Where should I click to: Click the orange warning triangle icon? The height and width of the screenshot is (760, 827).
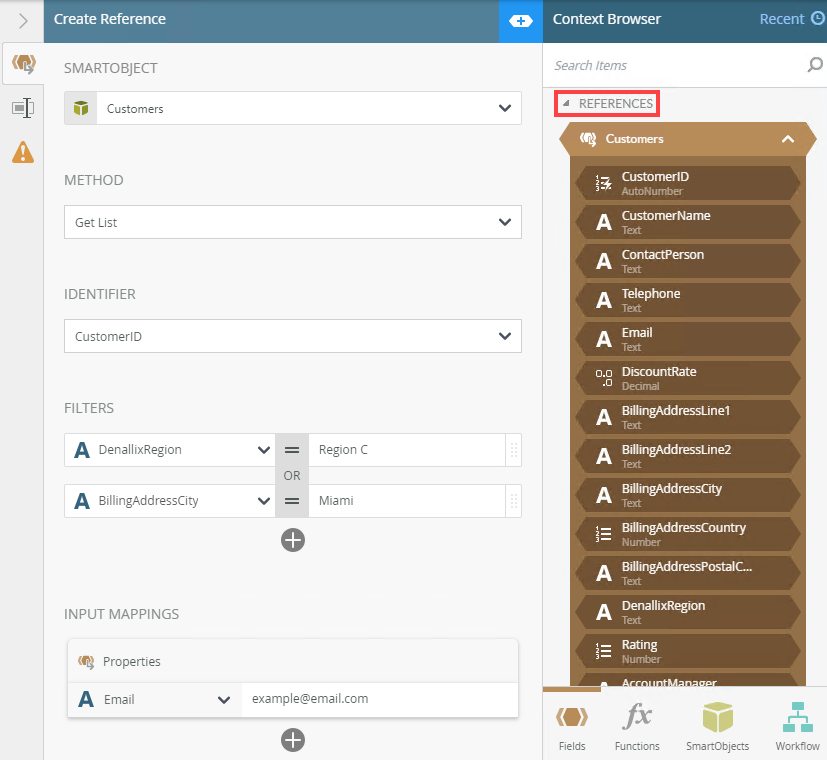point(23,152)
